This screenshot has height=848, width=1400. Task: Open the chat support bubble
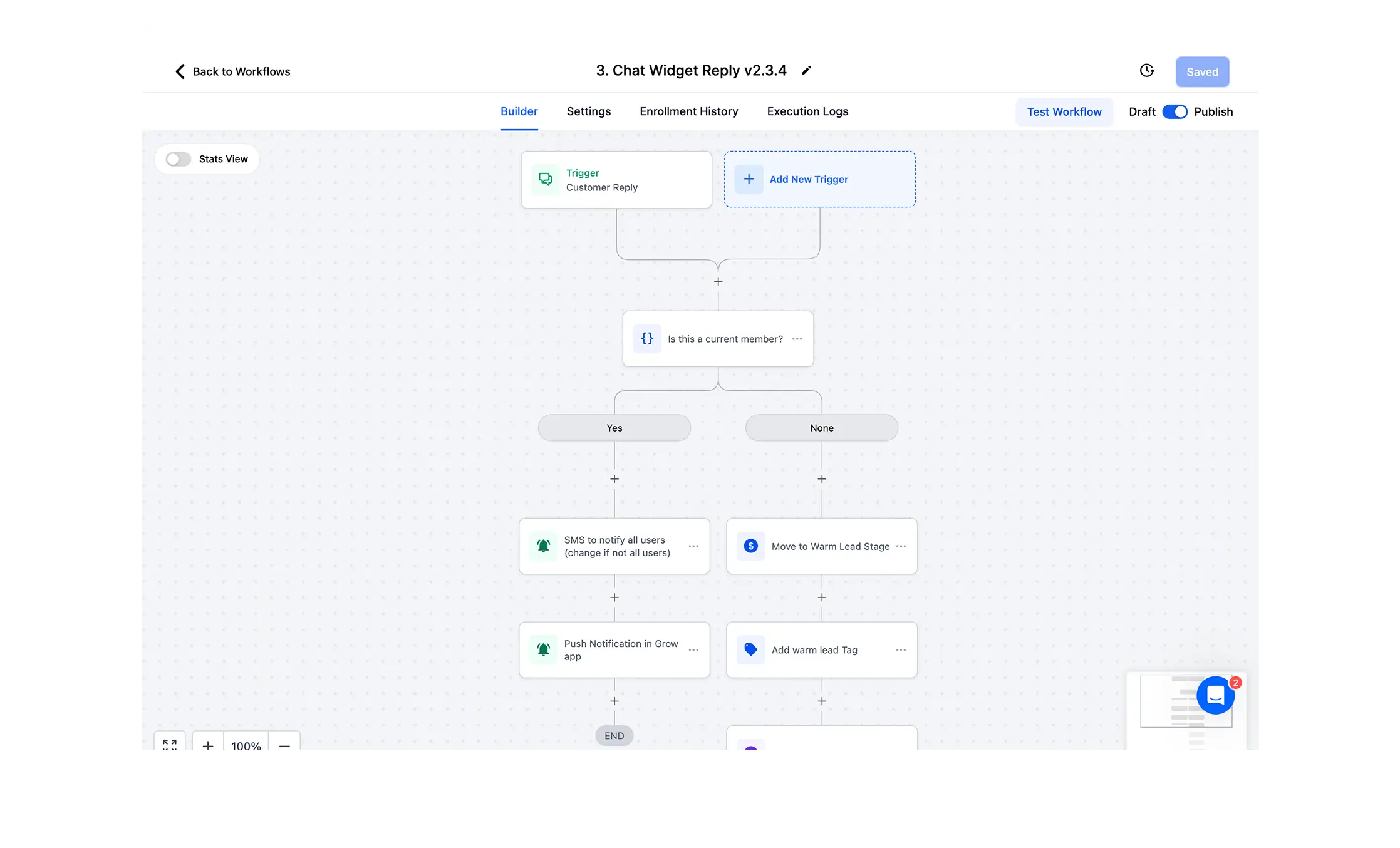tap(1216, 696)
